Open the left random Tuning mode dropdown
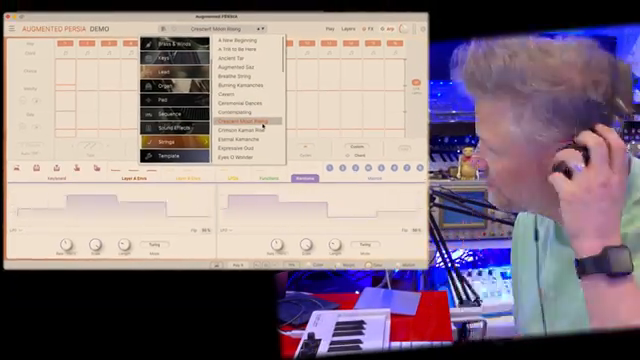This screenshot has width=640, height=360. click(154, 244)
